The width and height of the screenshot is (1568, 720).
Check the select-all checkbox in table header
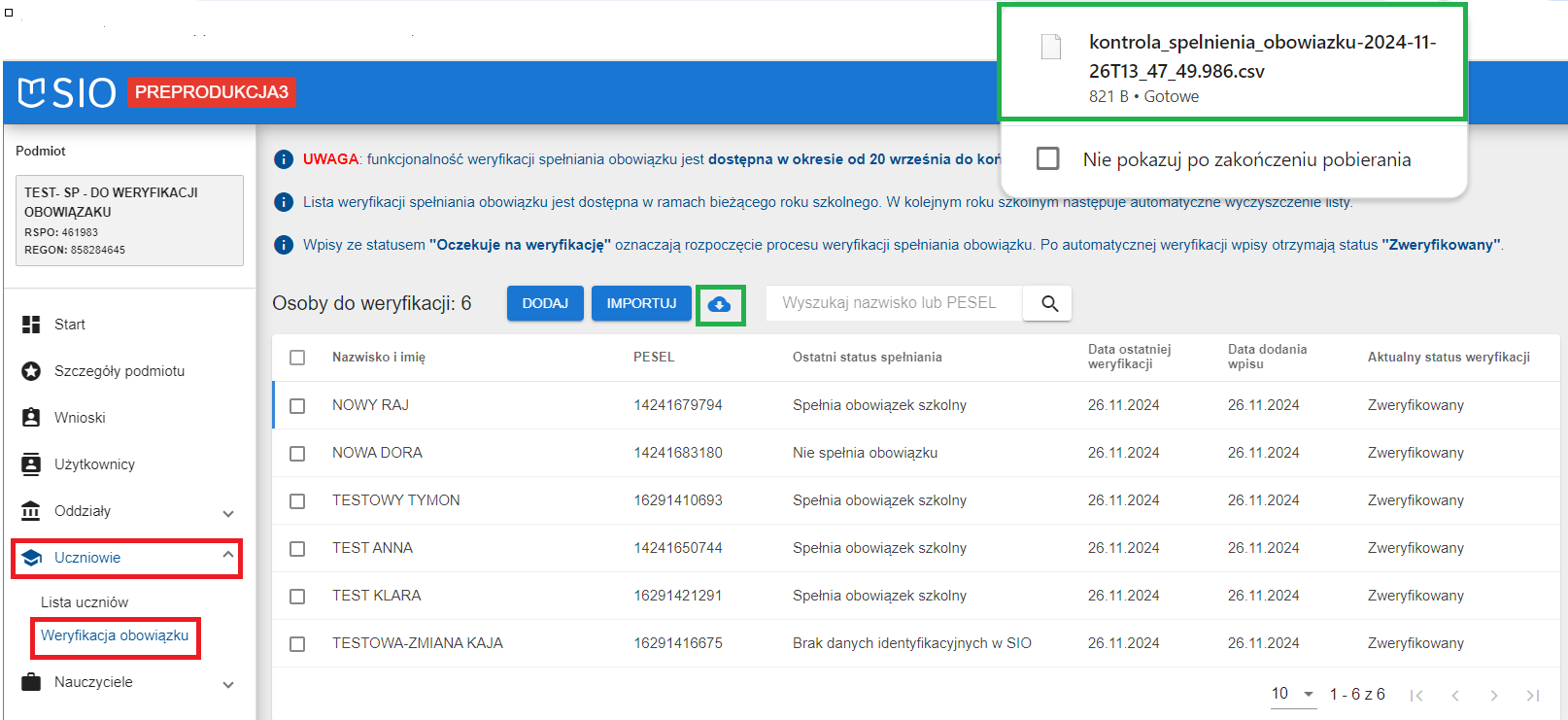pyautogui.click(x=297, y=358)
